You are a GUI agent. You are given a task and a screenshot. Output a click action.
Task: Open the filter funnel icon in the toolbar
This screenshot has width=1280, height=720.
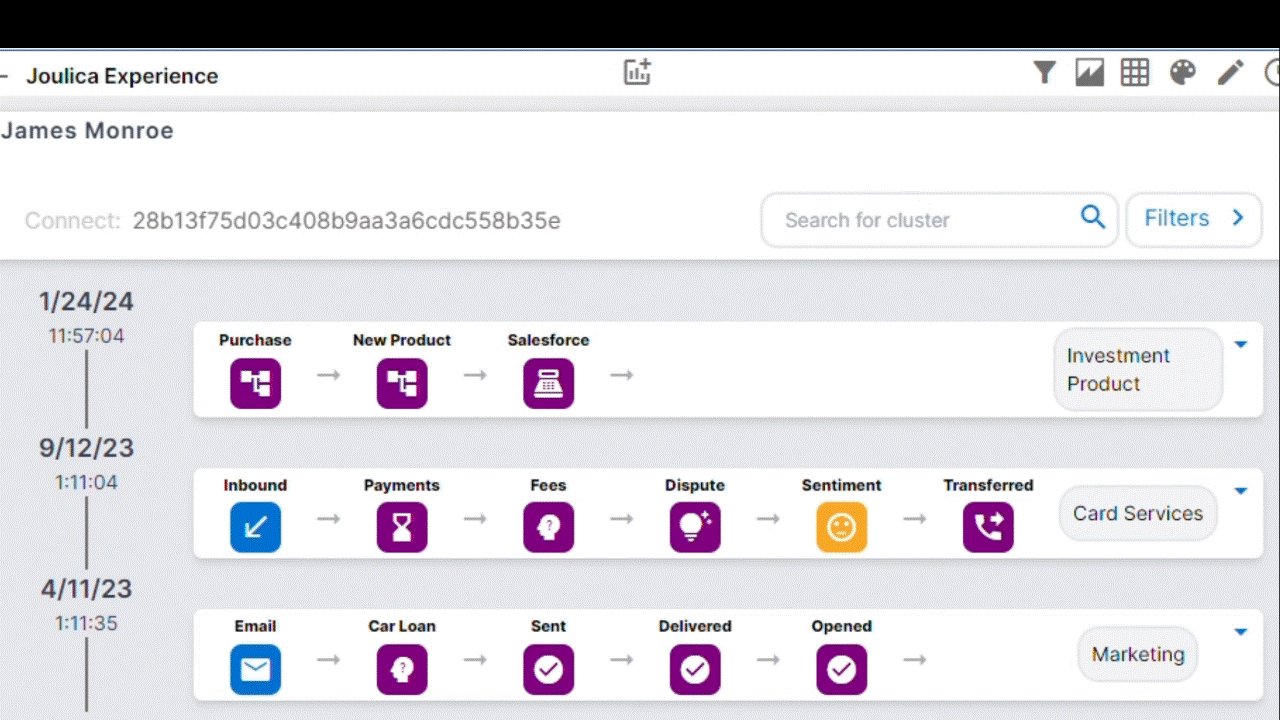(x=1044, y=72)
